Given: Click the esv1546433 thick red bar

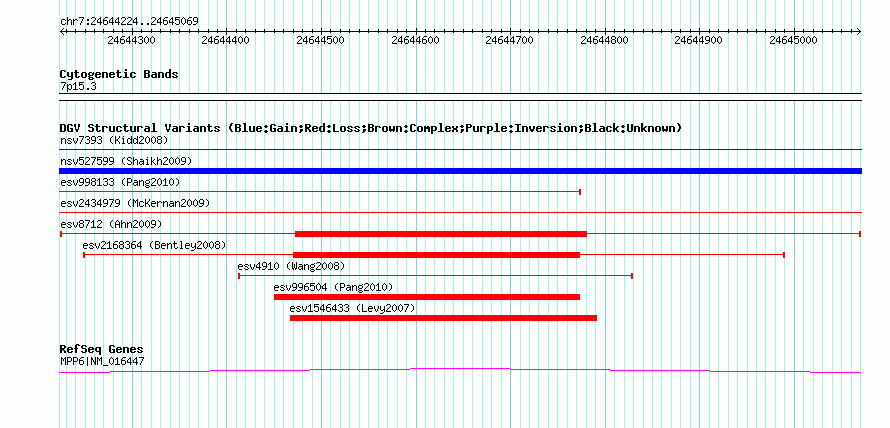Looking at the screenshot, I should pos(443,318).
